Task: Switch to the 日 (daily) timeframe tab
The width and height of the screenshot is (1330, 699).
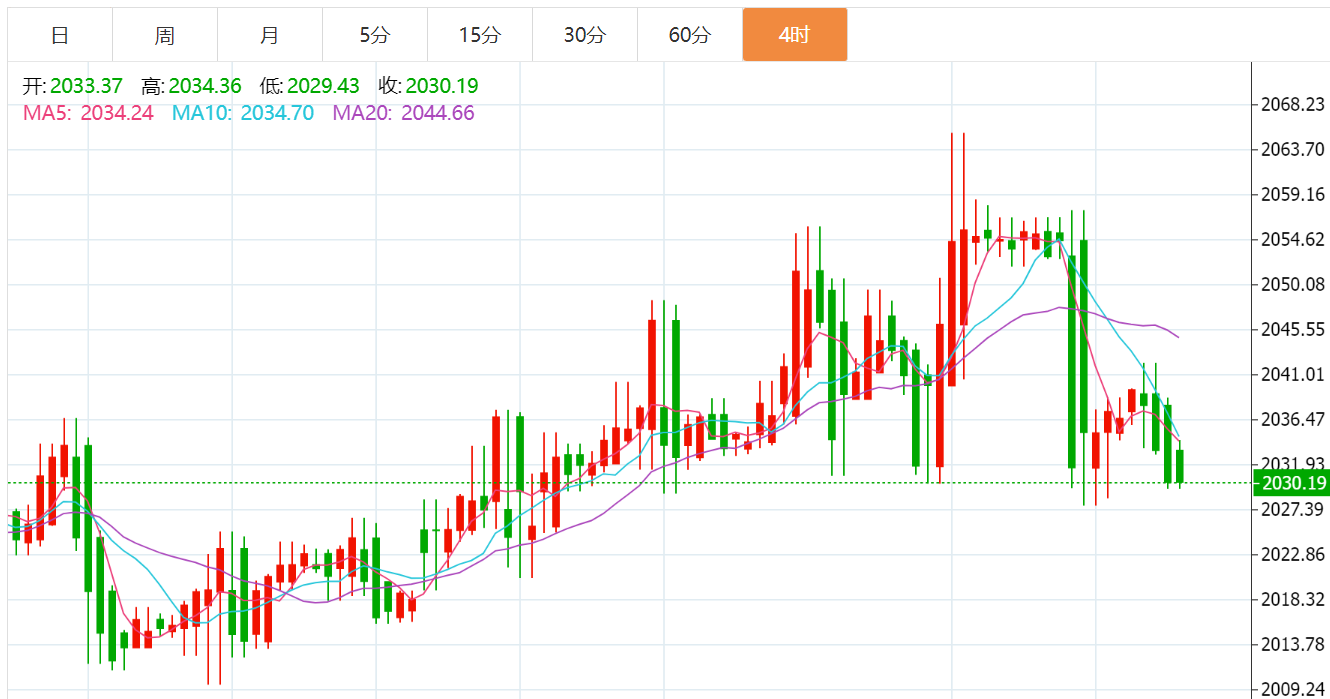Action: [60, 35]
